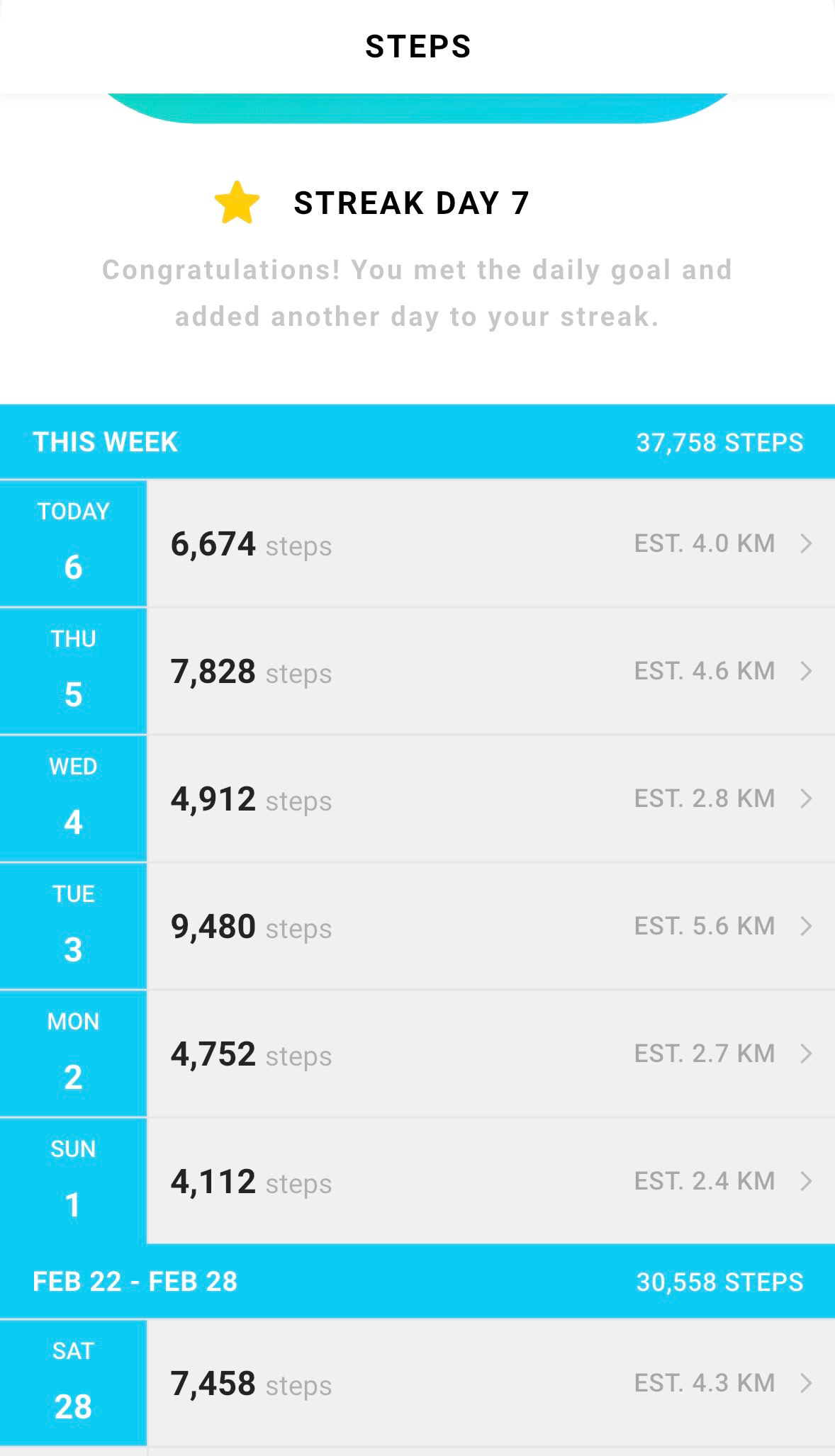Select the THU 5 date tile
Screen dimensions: 835x1456
coord(73,671)
